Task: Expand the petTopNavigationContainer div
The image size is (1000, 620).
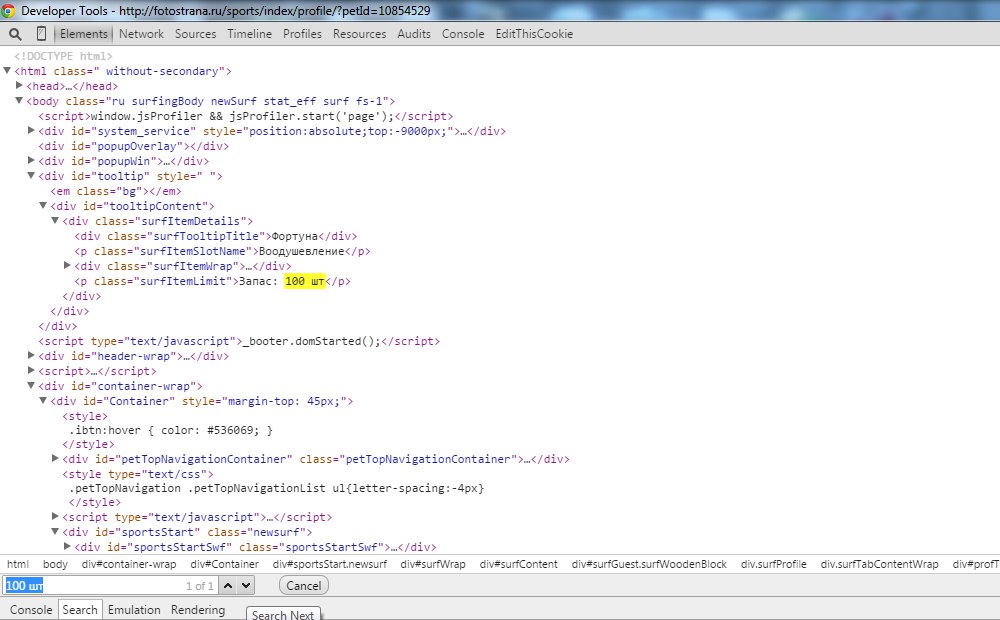Action: click(x=55, y=459)
